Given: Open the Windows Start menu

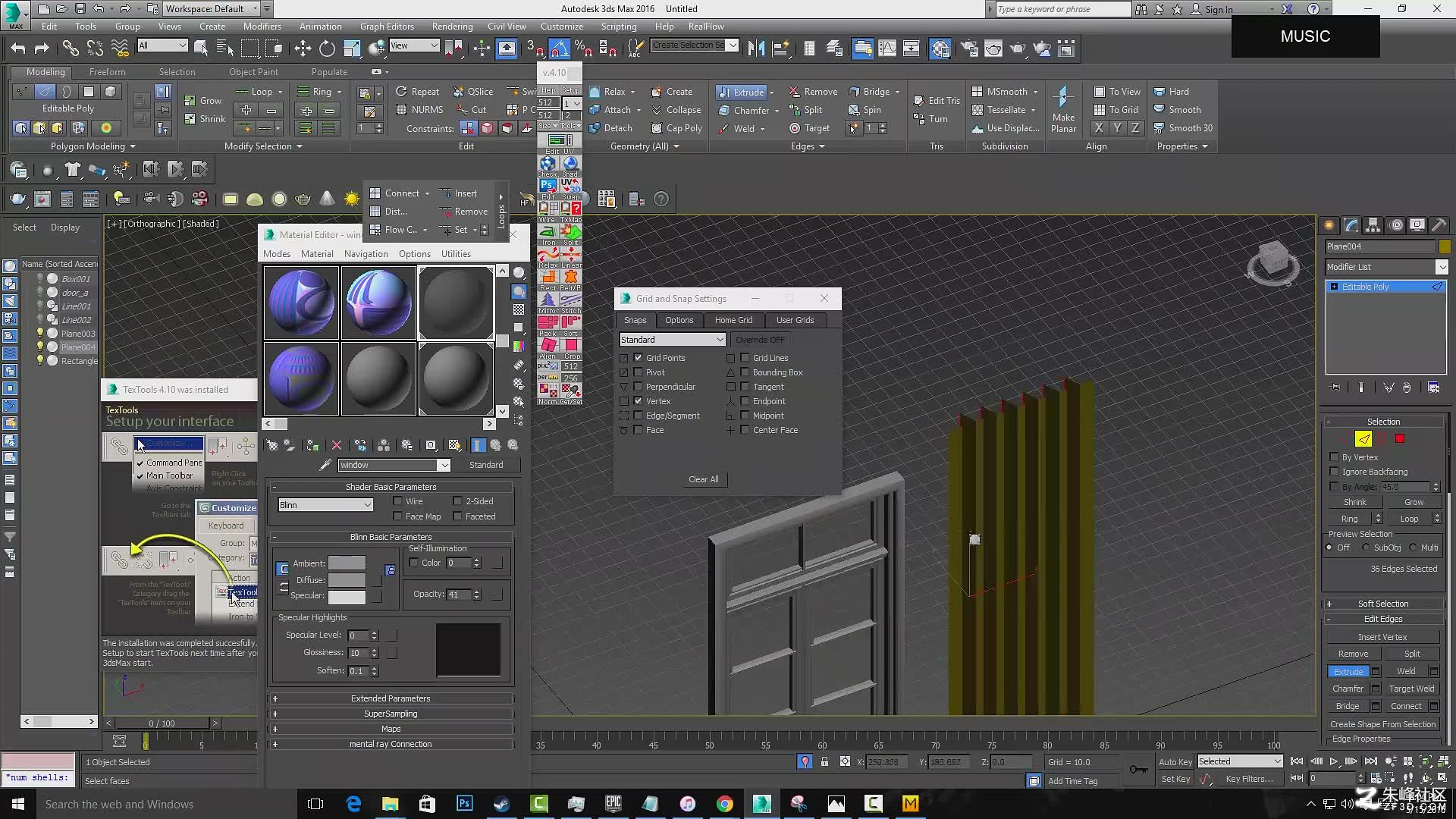Looking at the screenshot, I should 18,804.
